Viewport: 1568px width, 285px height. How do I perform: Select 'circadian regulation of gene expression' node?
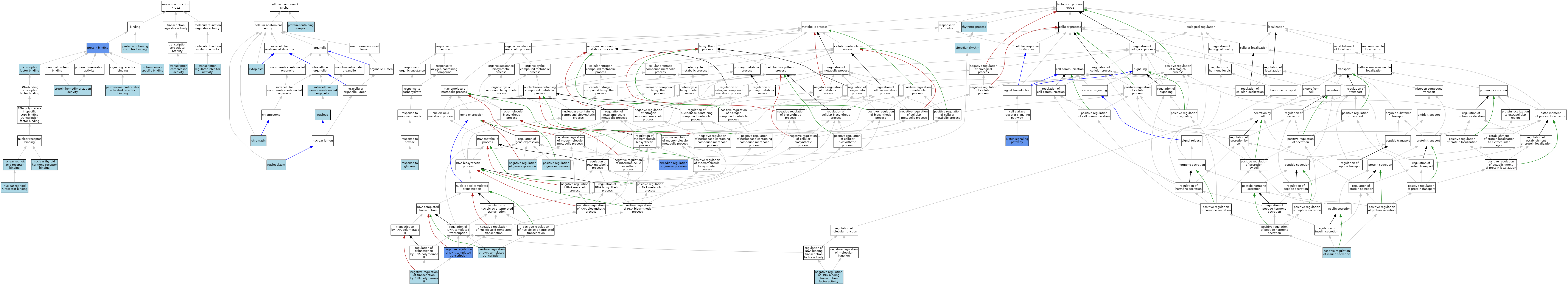(x=673, y=164)
